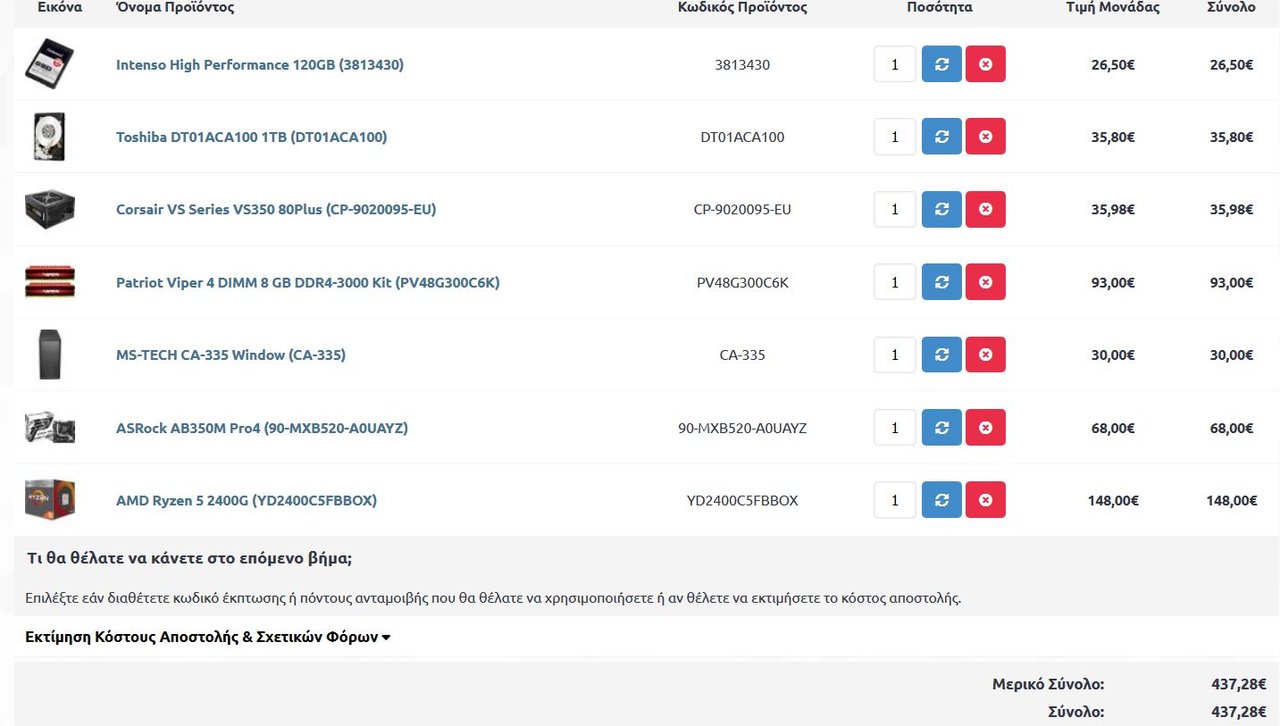Click the Patriot Viper unit price 93,00€

click(x=1113, y=283)
